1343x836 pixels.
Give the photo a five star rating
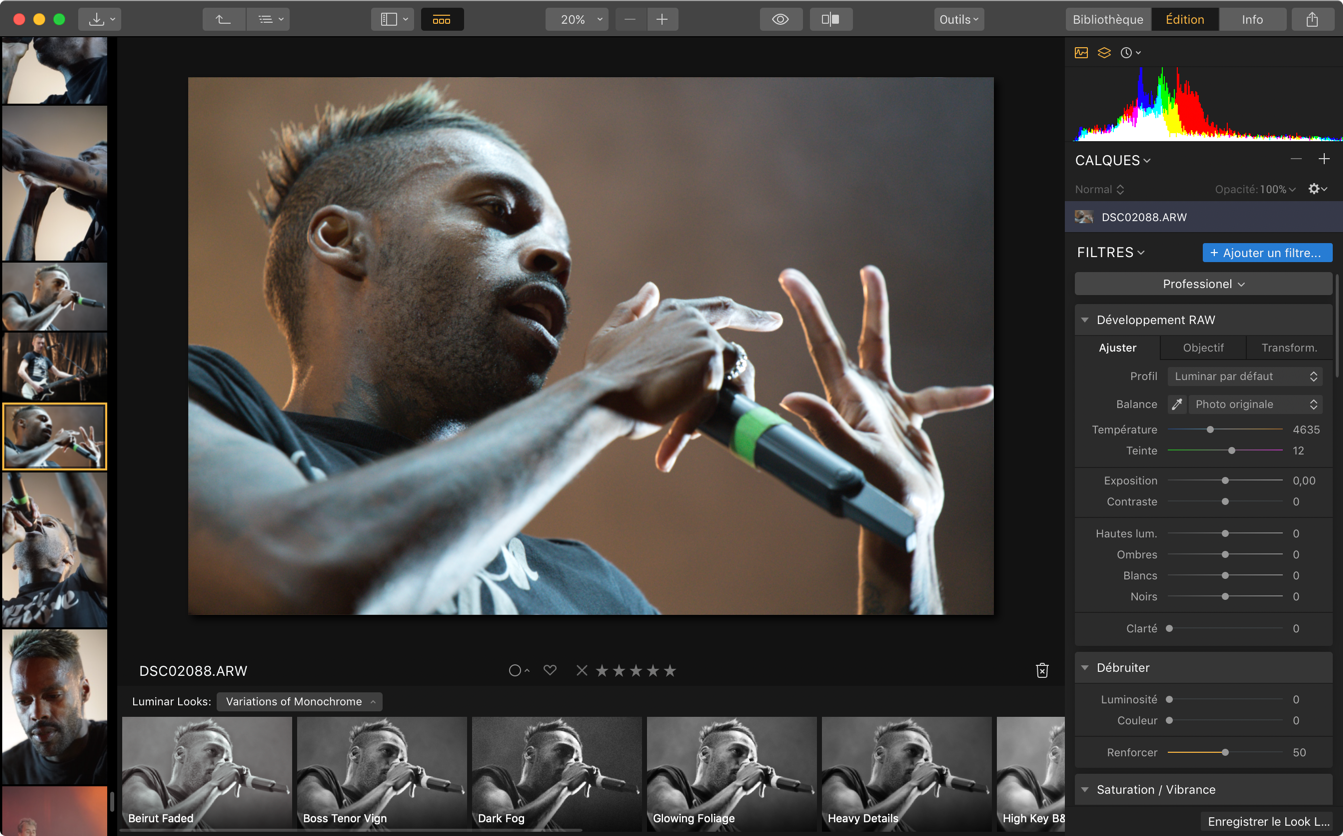pos(670,671)
